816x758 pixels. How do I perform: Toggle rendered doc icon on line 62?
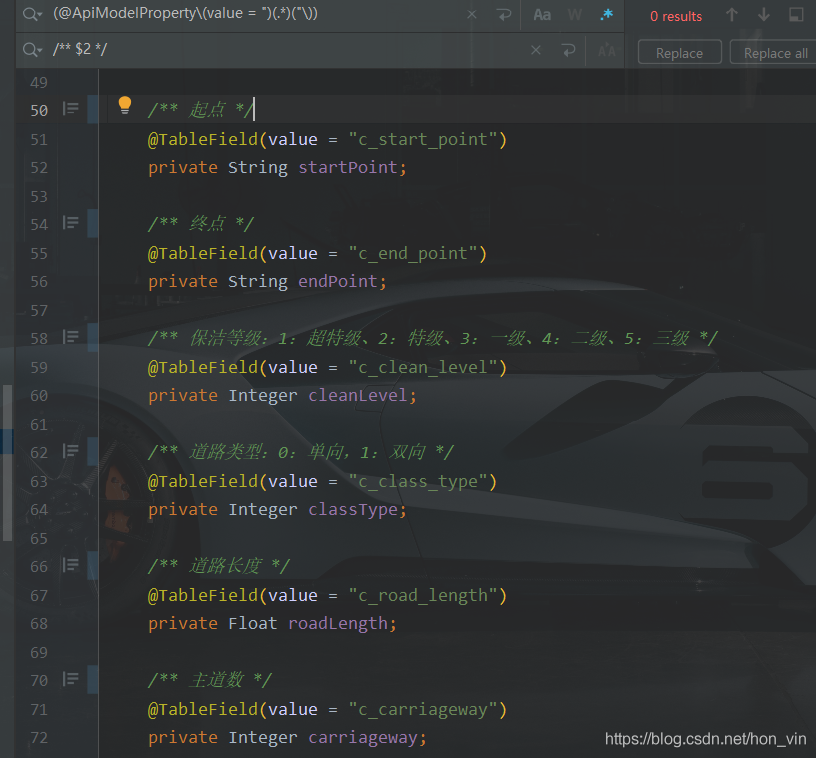[x=71, y=451]
